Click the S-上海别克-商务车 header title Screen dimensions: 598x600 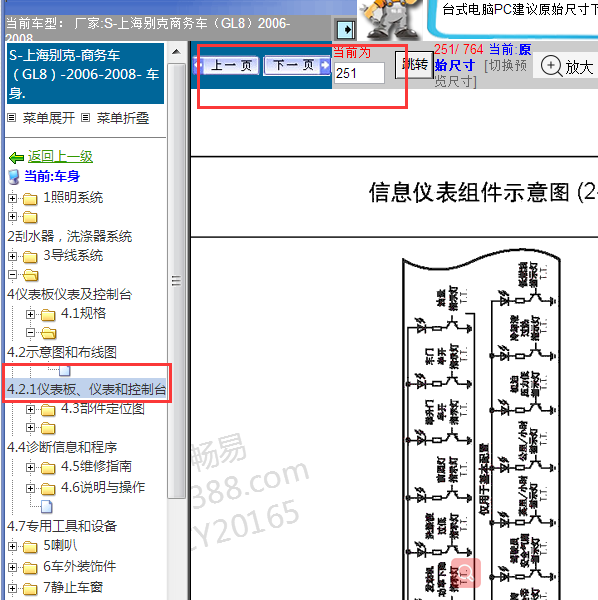click(85, 73)
